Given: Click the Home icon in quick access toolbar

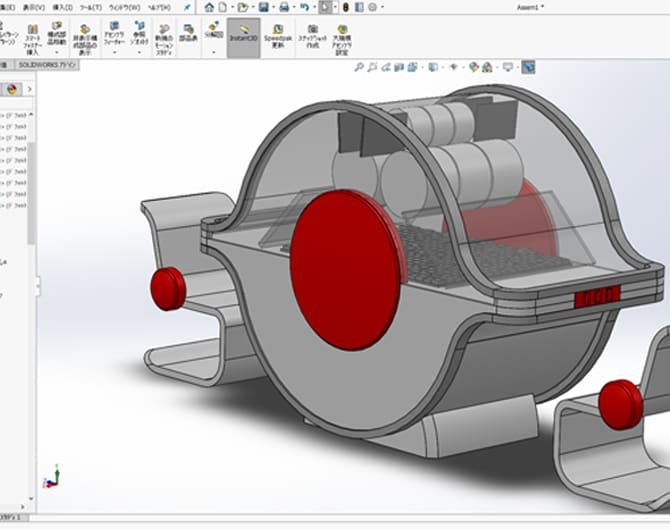Looking at the screenshot, I should [x=209, y=7].
